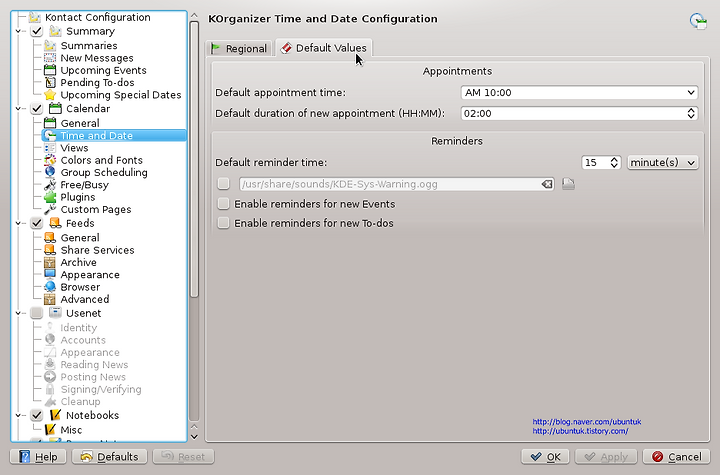Uncheck the Calendar component checkbox

click(x=37, y=109)
